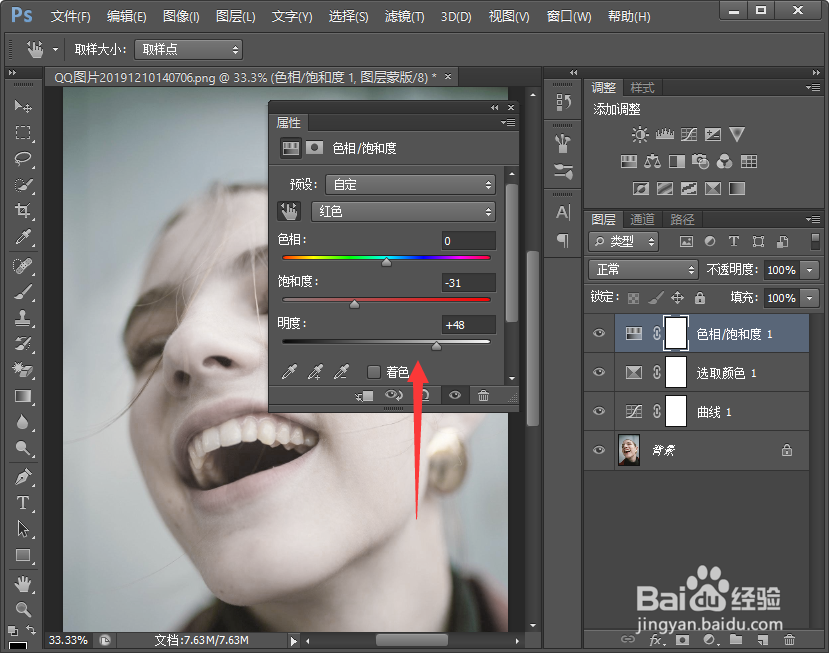Toggle layer visibility in Properties panel

[455, 396]
